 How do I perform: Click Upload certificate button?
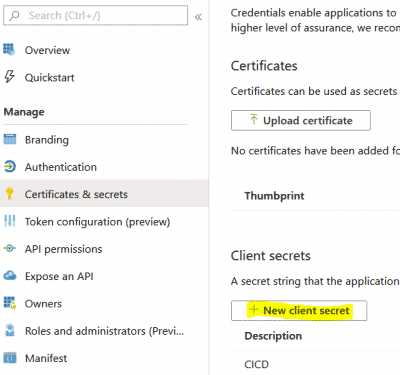[301, 120]
